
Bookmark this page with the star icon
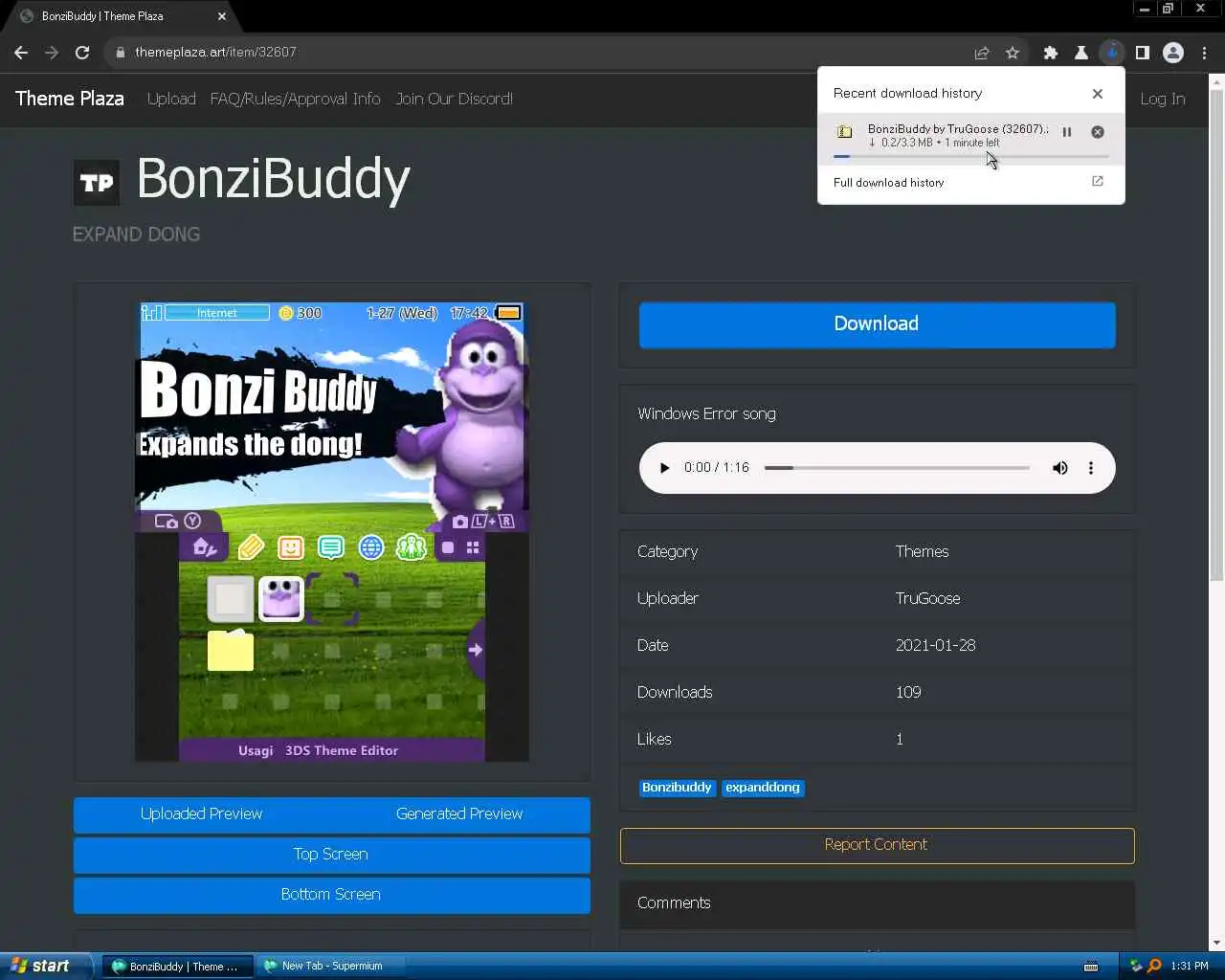click(x=1013, y=53)
